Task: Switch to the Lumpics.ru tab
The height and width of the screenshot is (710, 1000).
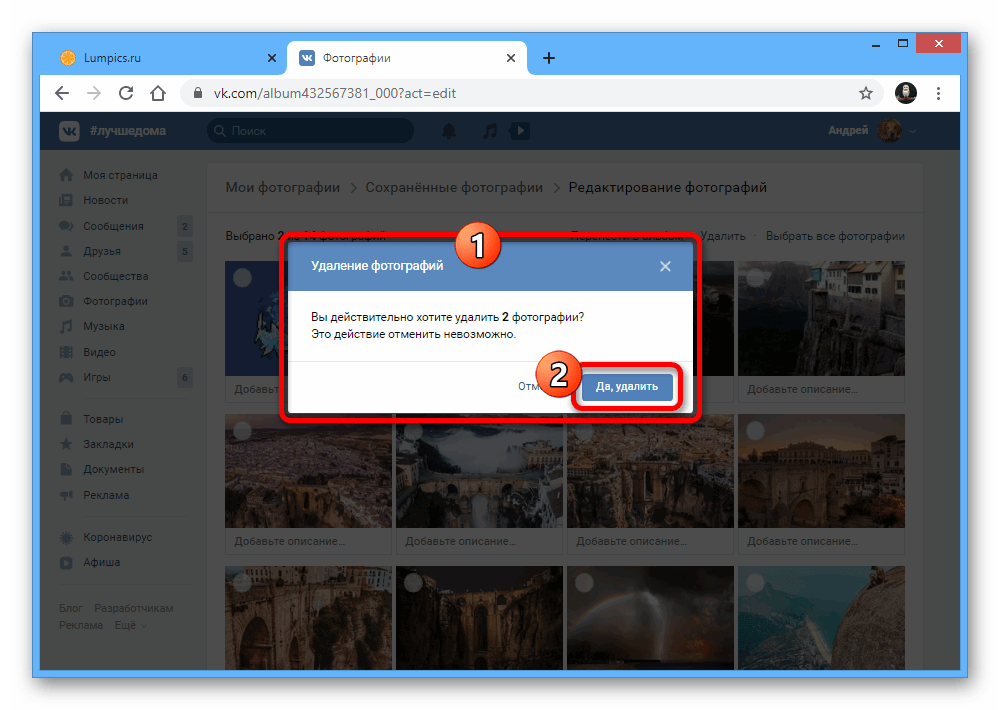Action: point(163,58)
